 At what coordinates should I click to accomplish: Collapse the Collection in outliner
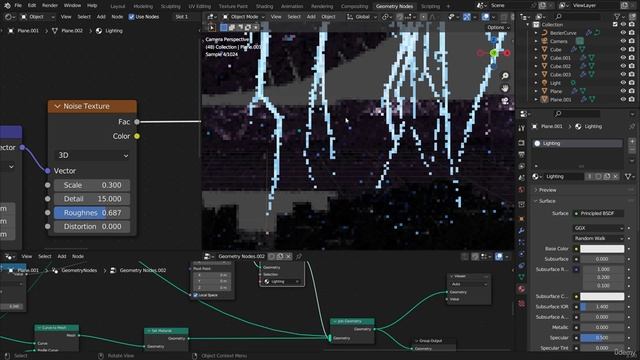(x=528, y=24)
